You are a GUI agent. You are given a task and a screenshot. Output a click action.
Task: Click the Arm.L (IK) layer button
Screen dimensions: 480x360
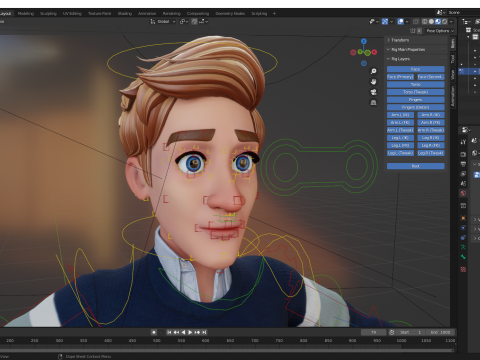[x=400, y=115]
